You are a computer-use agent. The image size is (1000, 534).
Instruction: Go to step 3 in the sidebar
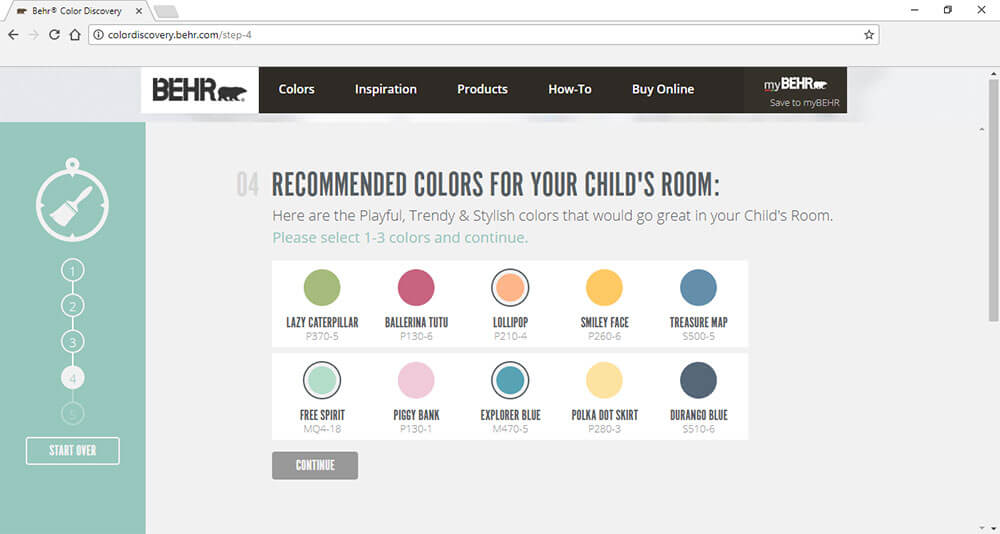click(x=73, y=343)
